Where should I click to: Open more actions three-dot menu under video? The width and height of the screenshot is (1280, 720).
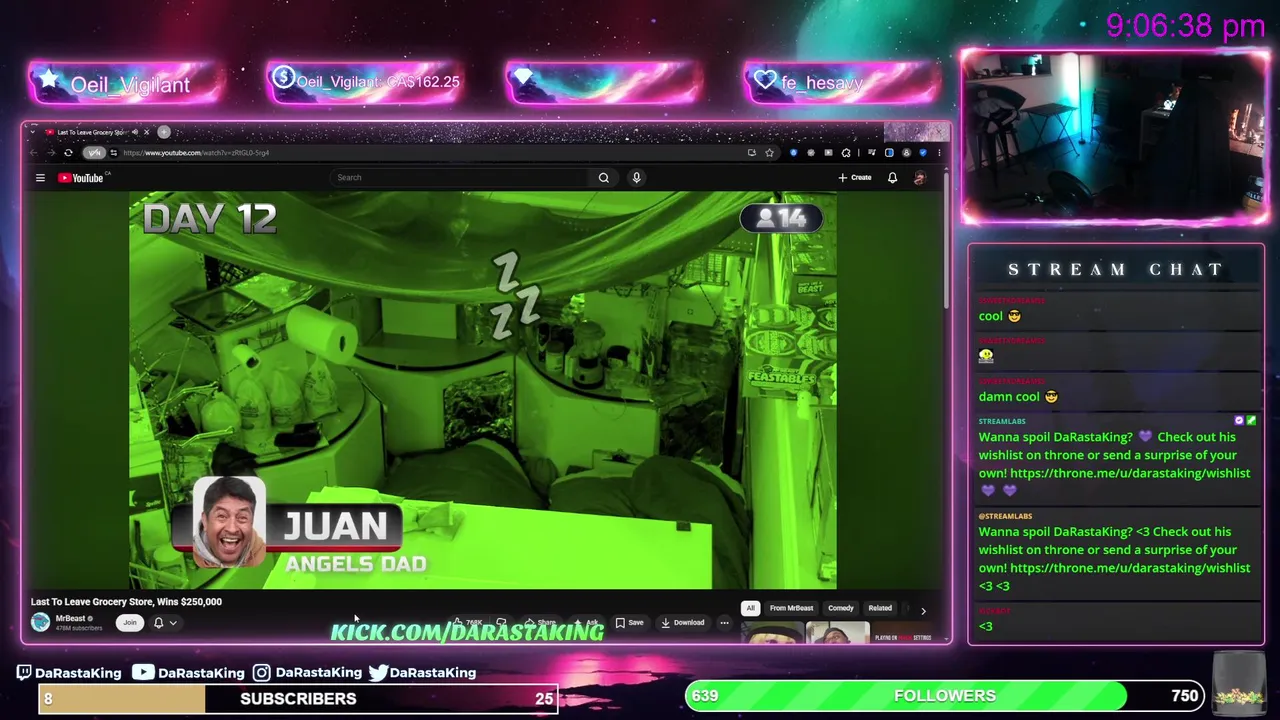[724, 622]
